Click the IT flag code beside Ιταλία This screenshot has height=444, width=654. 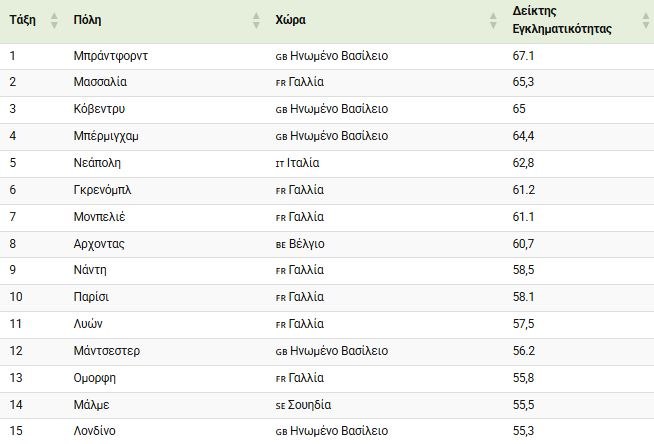point(280,163)
